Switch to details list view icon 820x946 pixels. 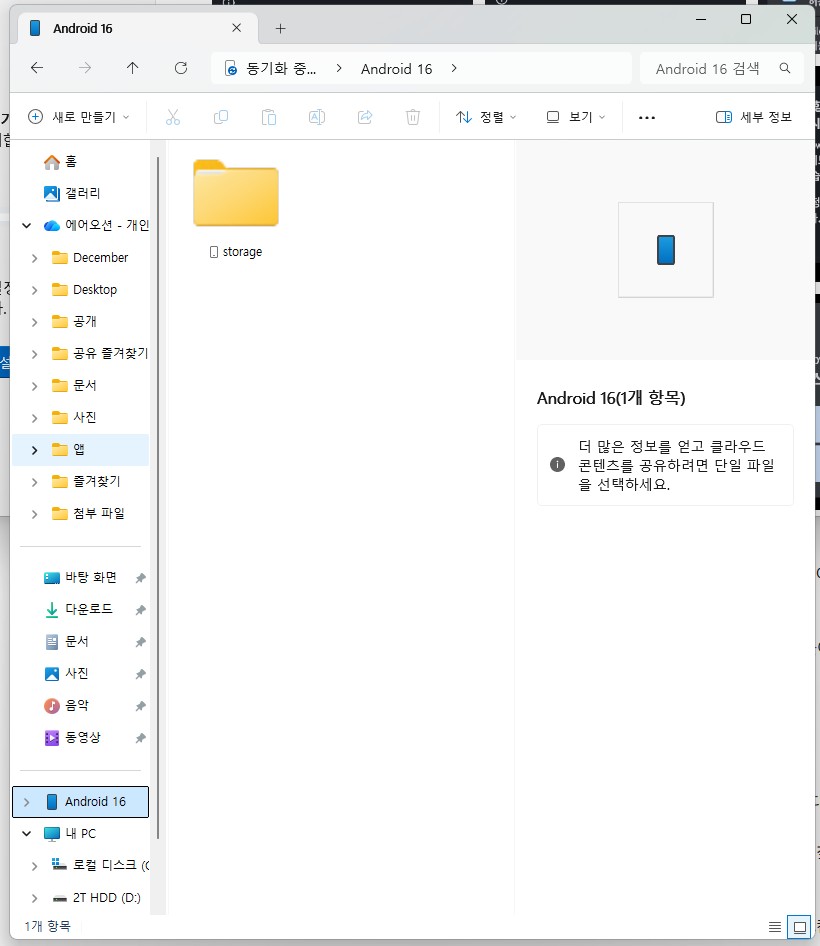tap(775, 927)
